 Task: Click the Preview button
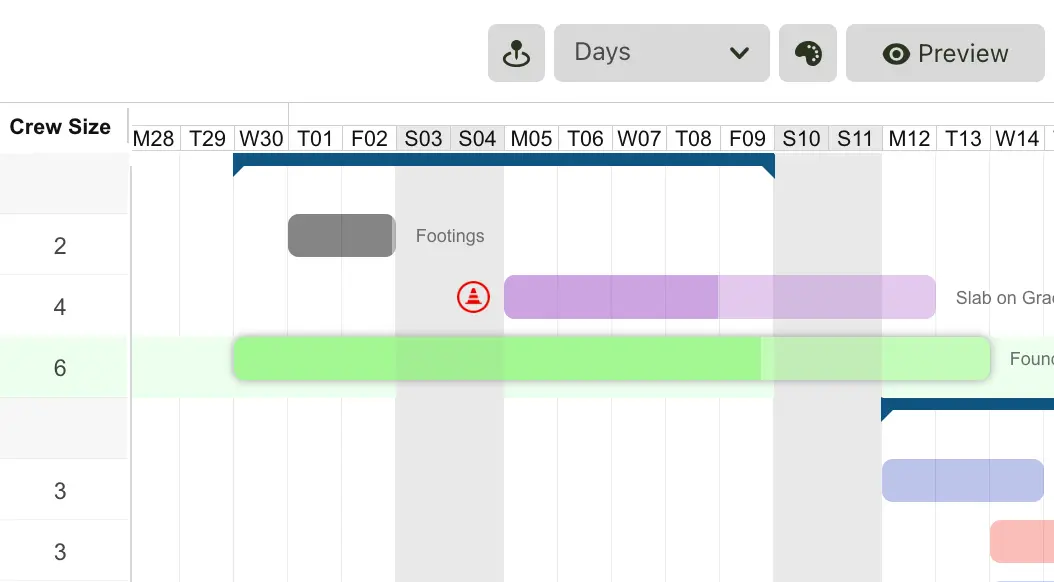point(945,53)
